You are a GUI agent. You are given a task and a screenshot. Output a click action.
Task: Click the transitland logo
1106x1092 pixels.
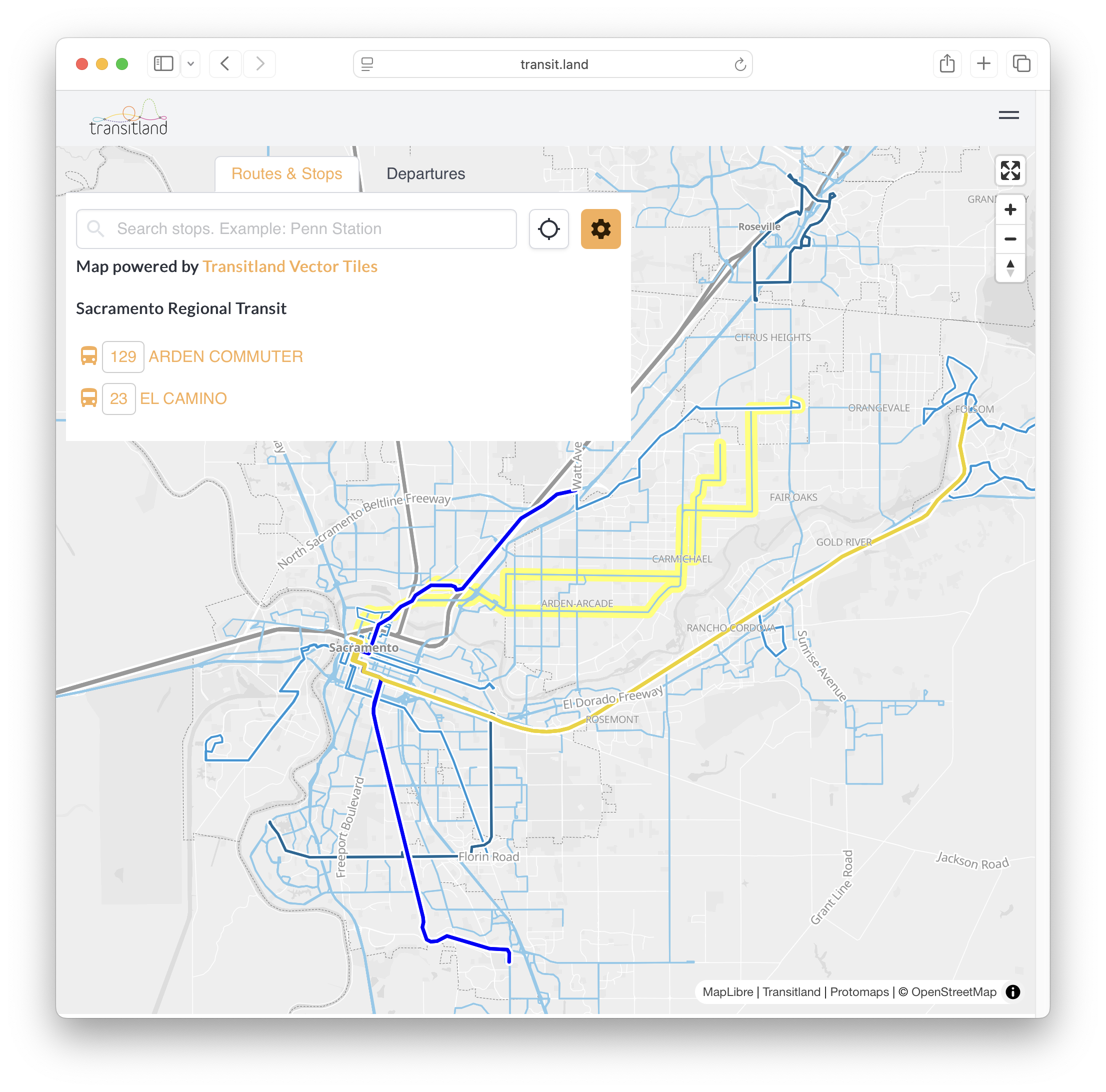click(x=128, y=117)
